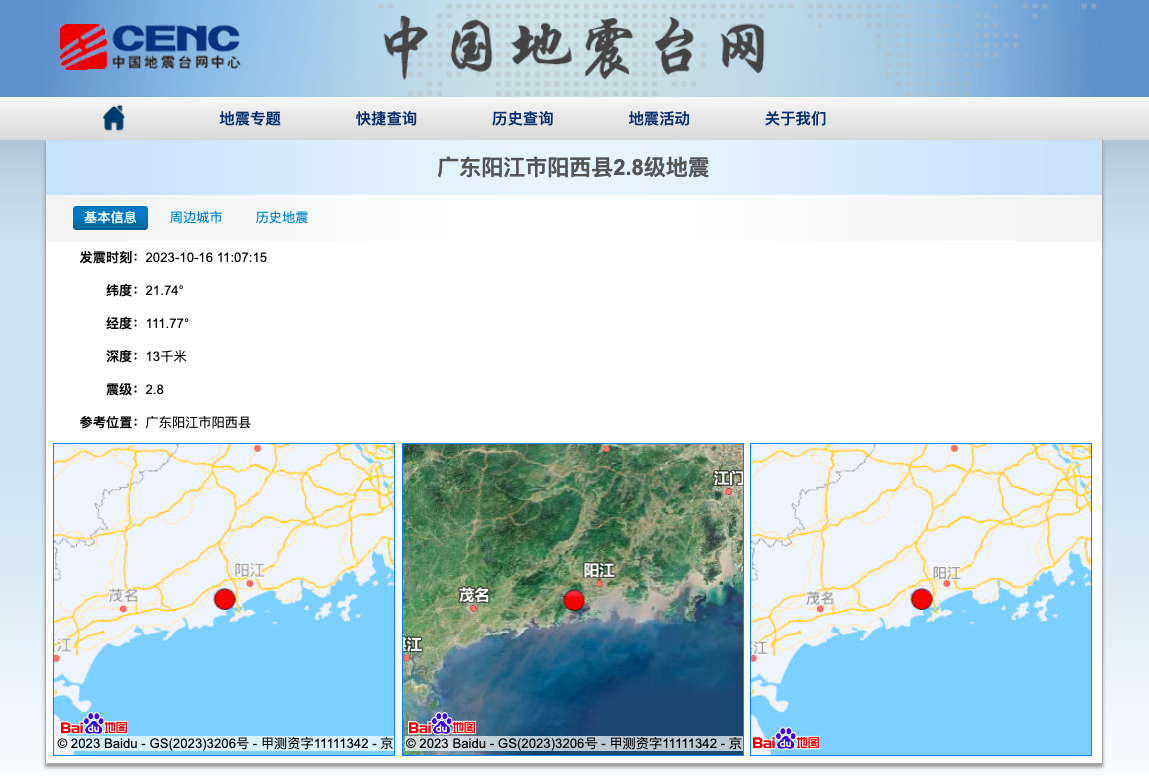Open the 地震活动 menu
The width and height of the screenshot is (1149, 782).
(x=659, y=119)
